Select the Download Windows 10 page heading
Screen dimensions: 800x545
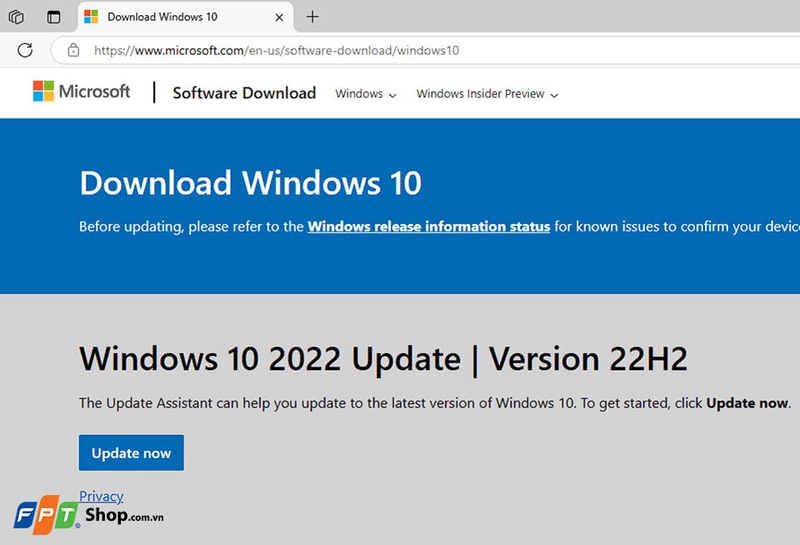coord(251,183)
